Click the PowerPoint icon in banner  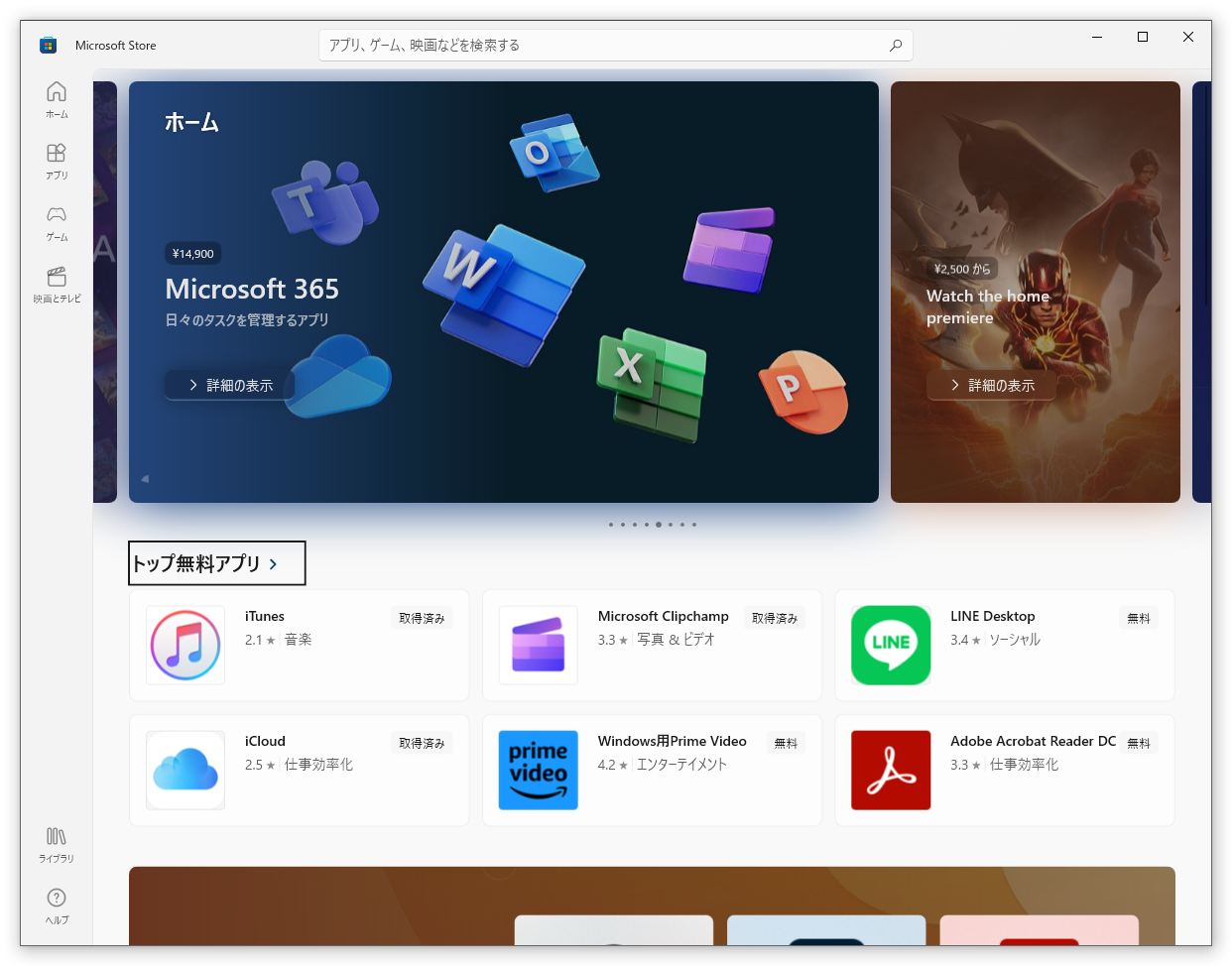(x=803, y=392)
